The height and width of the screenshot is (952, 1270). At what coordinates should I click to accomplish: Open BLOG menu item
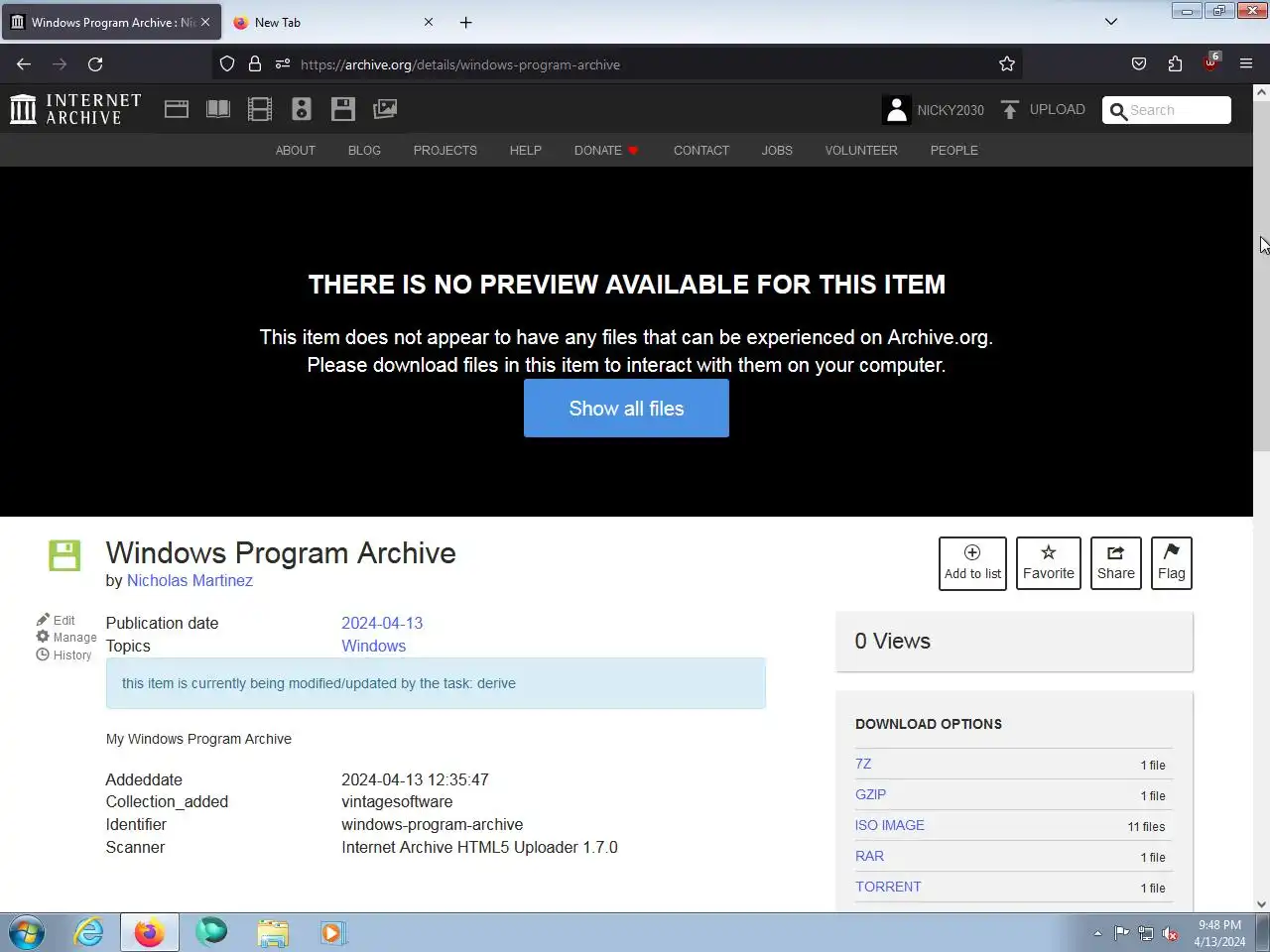[364, 151]
